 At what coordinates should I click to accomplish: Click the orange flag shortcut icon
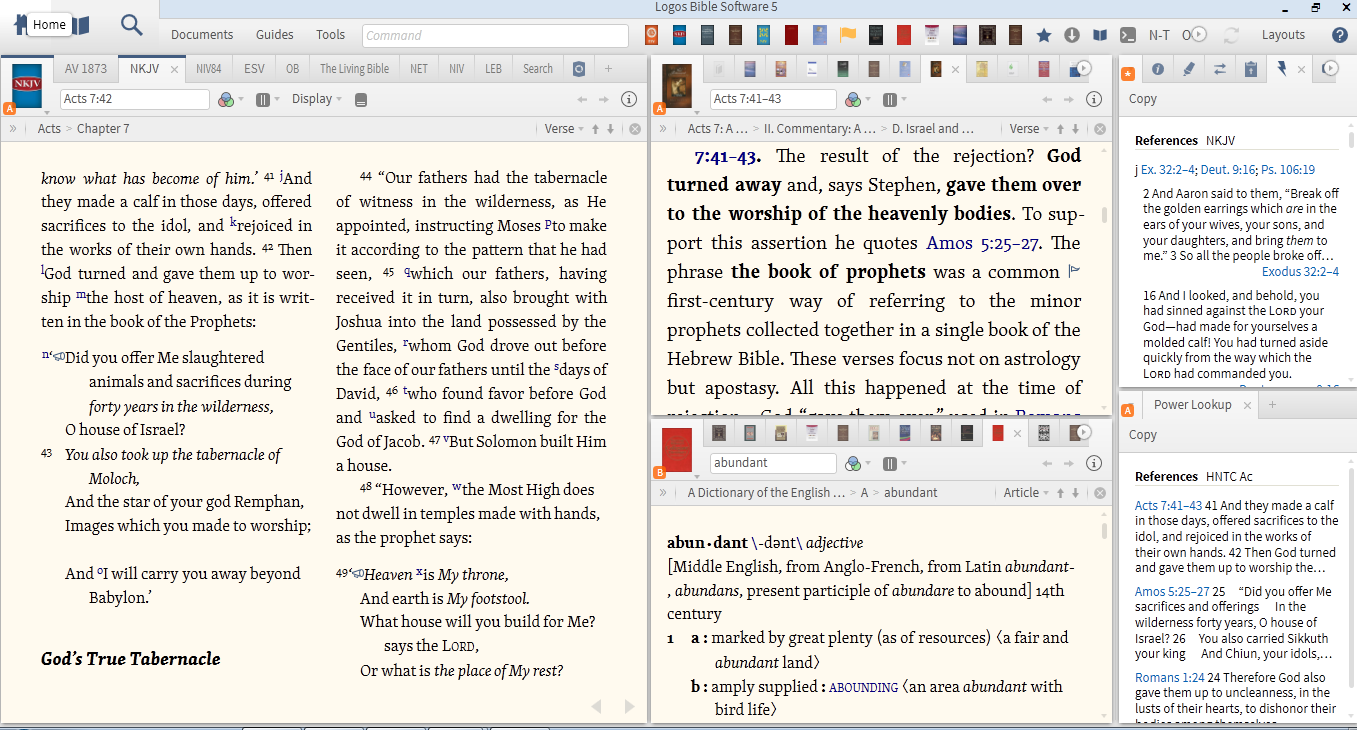click(847, 35)
